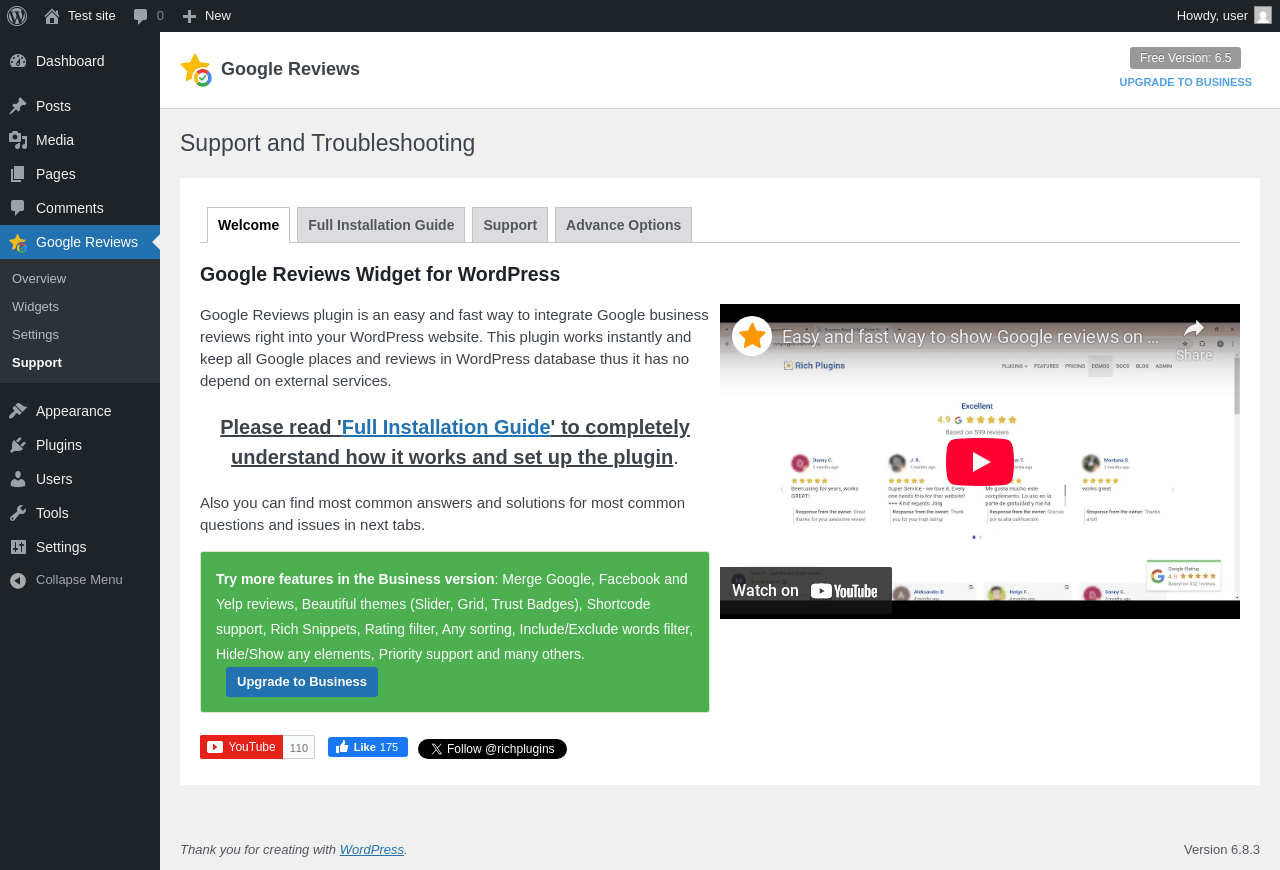Screen dimensions: 1280x870
Task: Click the Version 6.8.3 footer text
Action: coord(1222,849)
